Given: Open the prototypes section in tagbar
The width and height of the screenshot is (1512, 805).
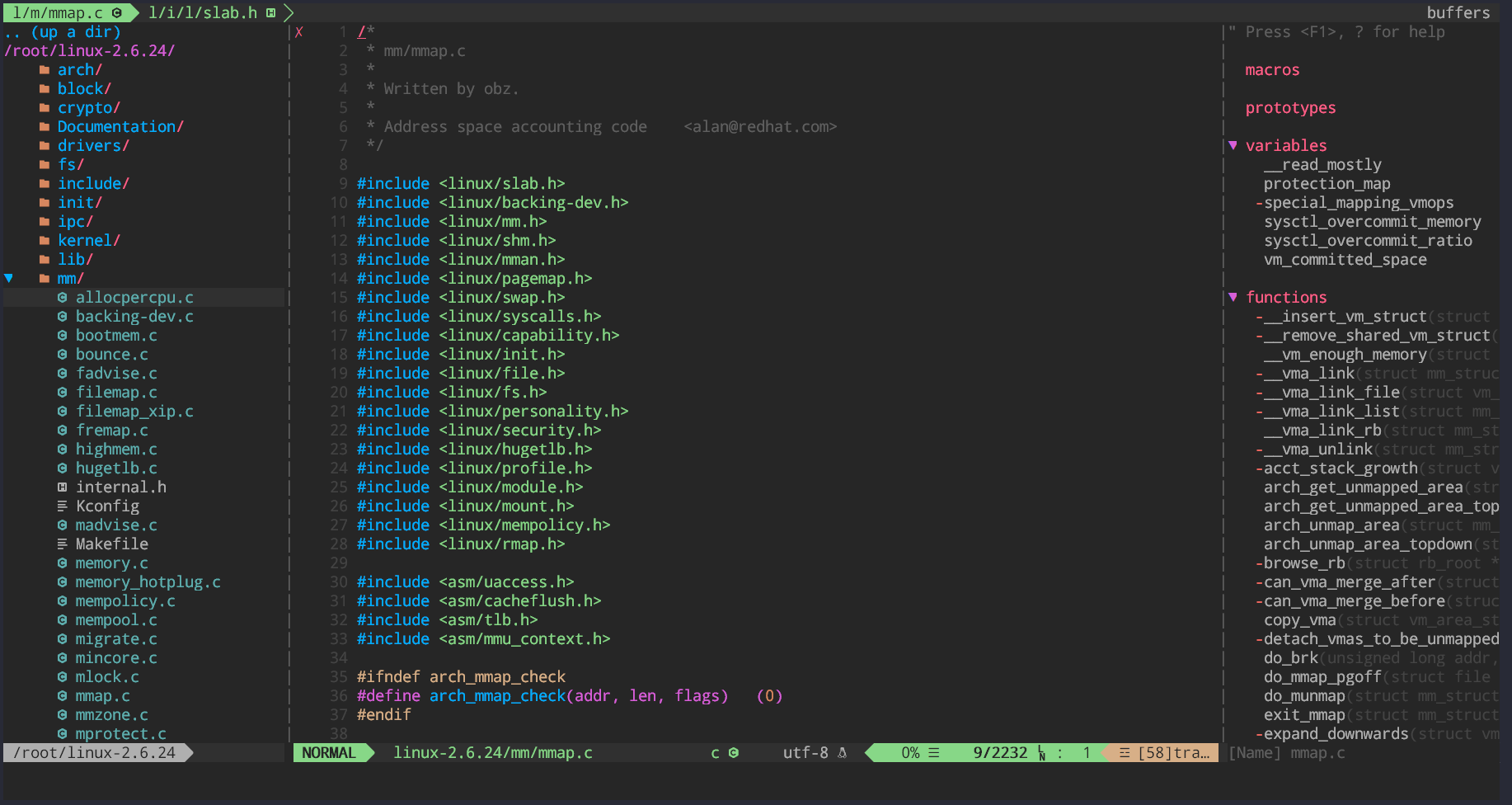Looking at the screenshot, I should (x=1290, y=108).
